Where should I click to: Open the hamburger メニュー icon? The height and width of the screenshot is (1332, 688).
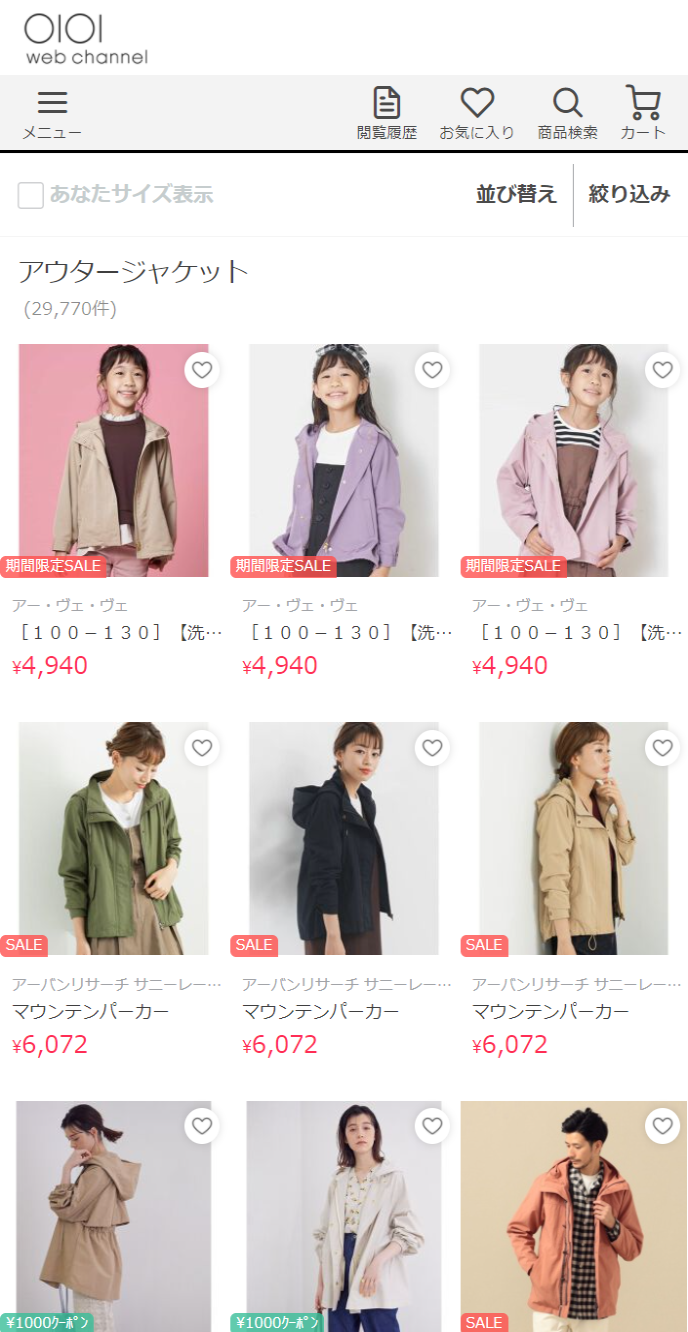point(52,114)
